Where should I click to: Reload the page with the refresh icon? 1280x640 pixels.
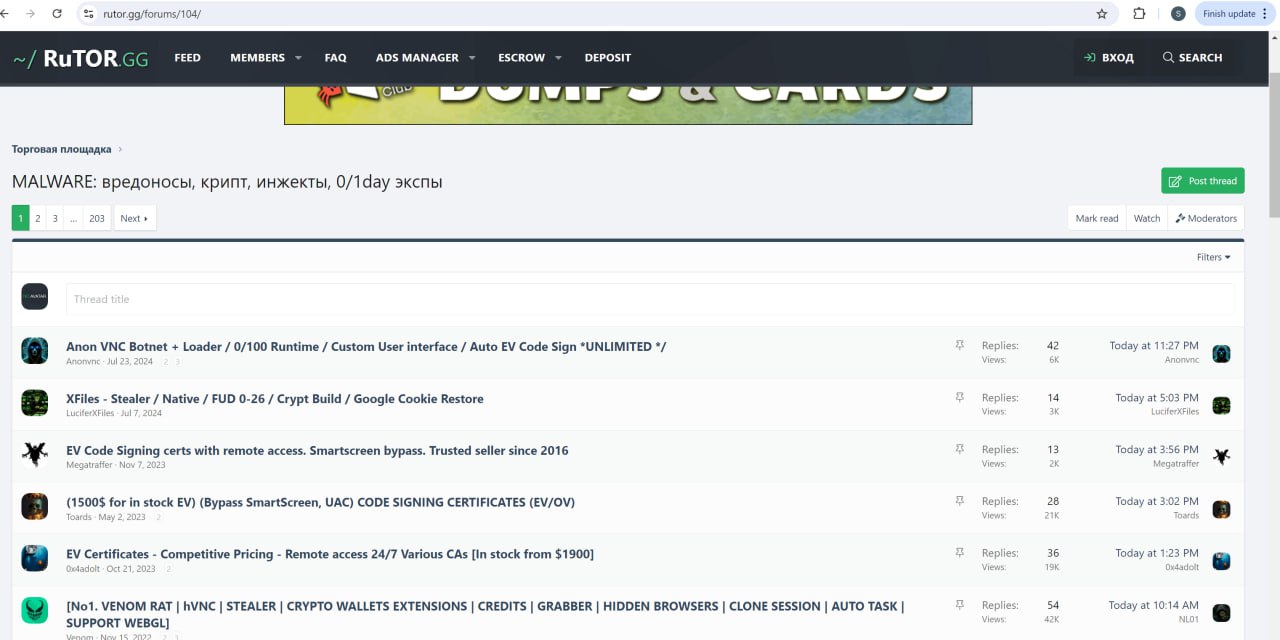[57, 14]
